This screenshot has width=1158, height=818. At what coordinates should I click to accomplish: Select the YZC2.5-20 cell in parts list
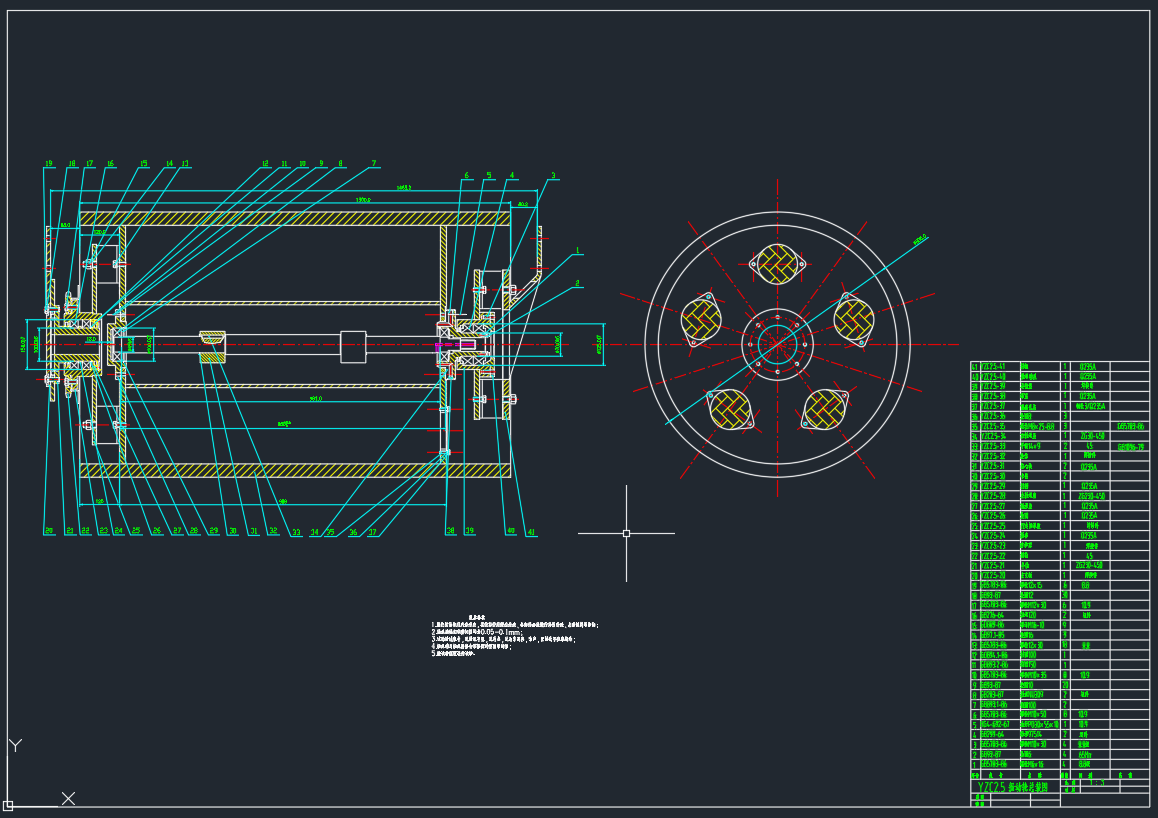click(x=993, y=576)
